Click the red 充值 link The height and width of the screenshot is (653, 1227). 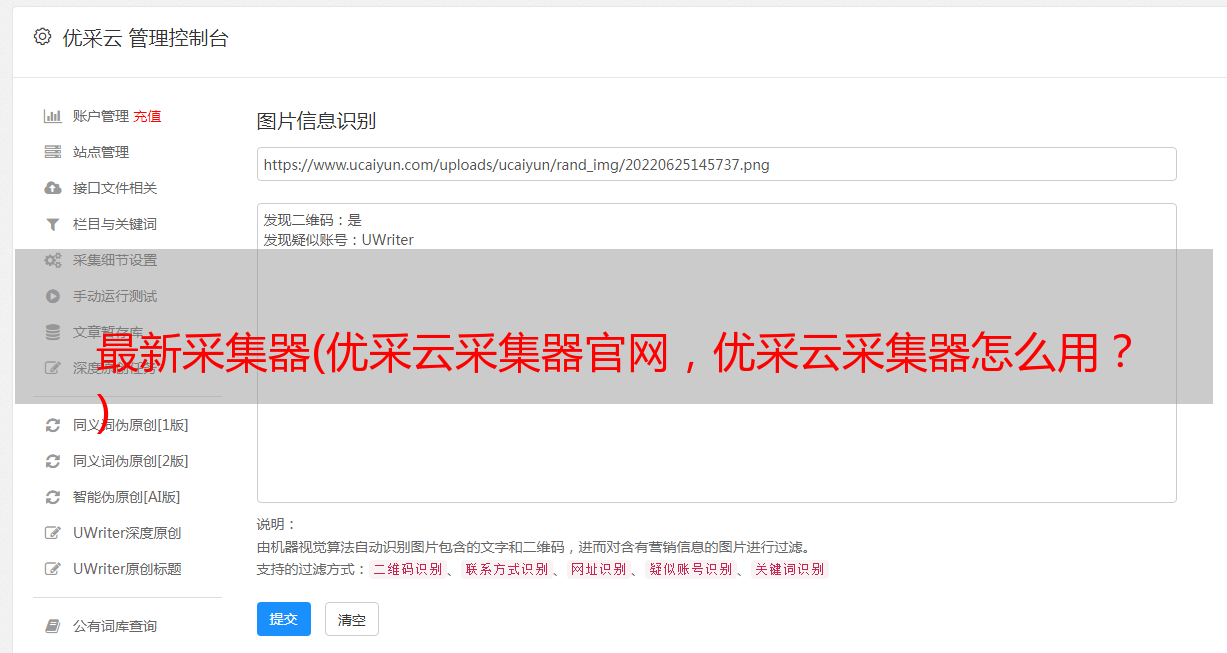[x=147, y=116]
